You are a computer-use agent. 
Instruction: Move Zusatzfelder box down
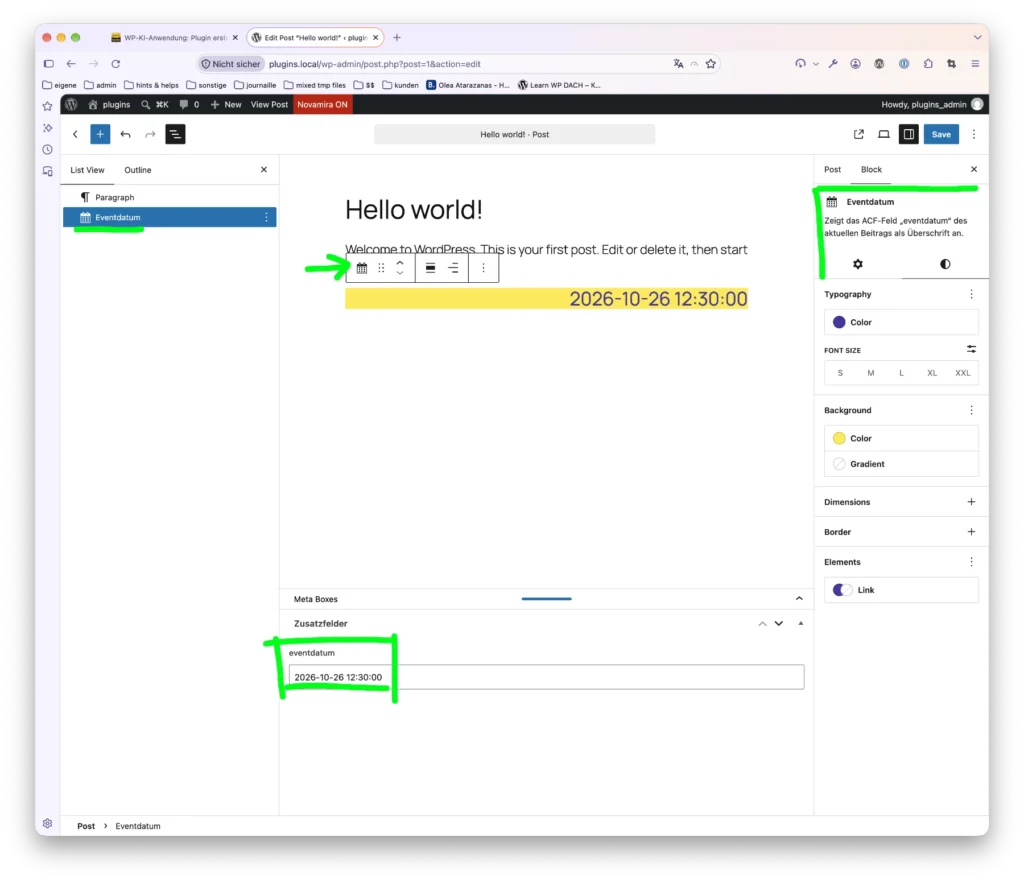coord(778,623)
